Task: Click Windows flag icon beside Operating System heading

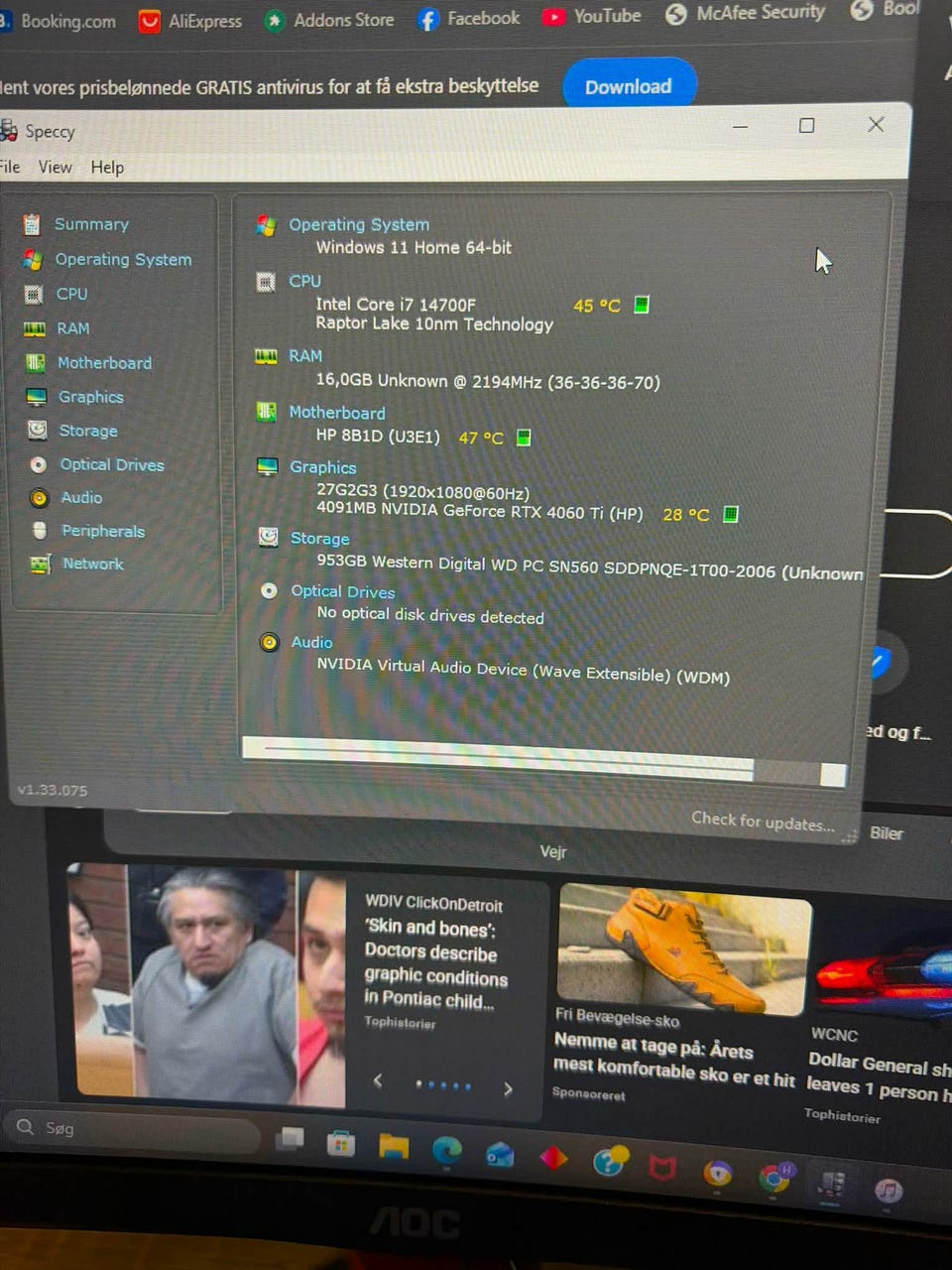Action: 266,225
